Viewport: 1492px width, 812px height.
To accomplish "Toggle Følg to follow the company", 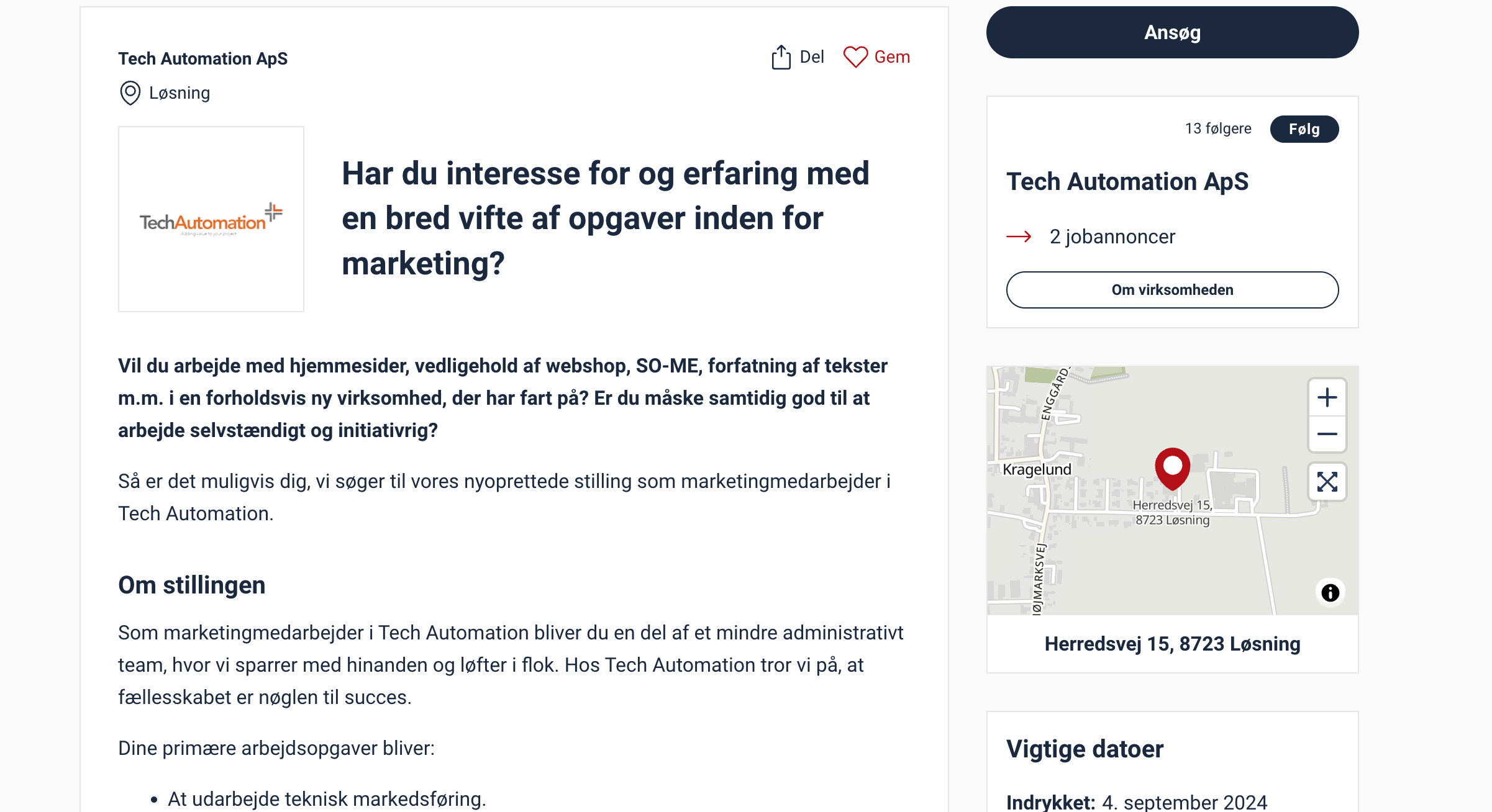I will click(1304, 129).
